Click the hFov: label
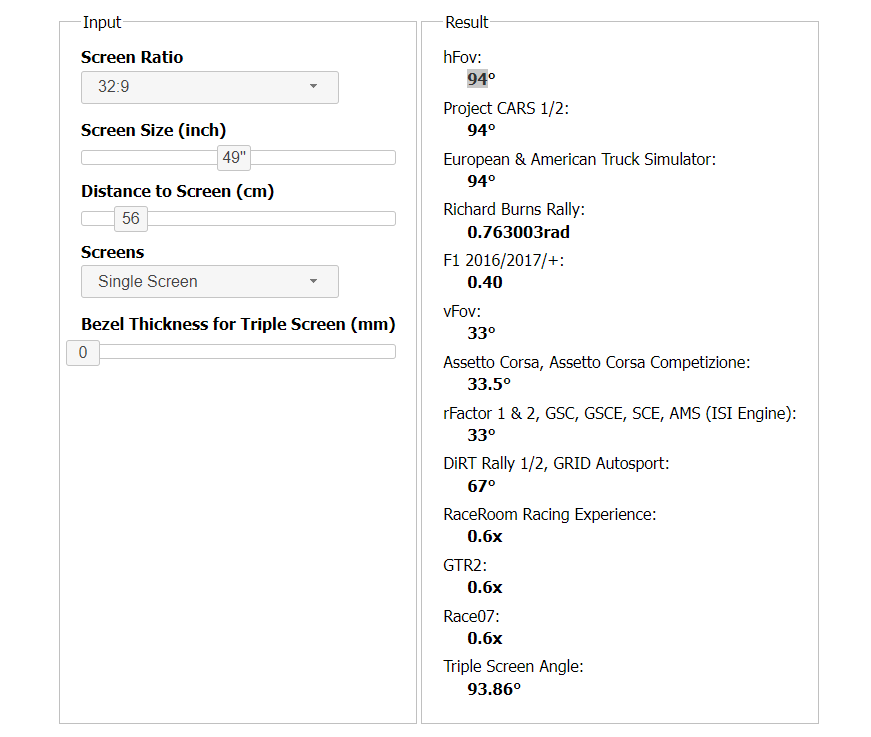Screen dimensions: 871x737 tap(462, 57)
